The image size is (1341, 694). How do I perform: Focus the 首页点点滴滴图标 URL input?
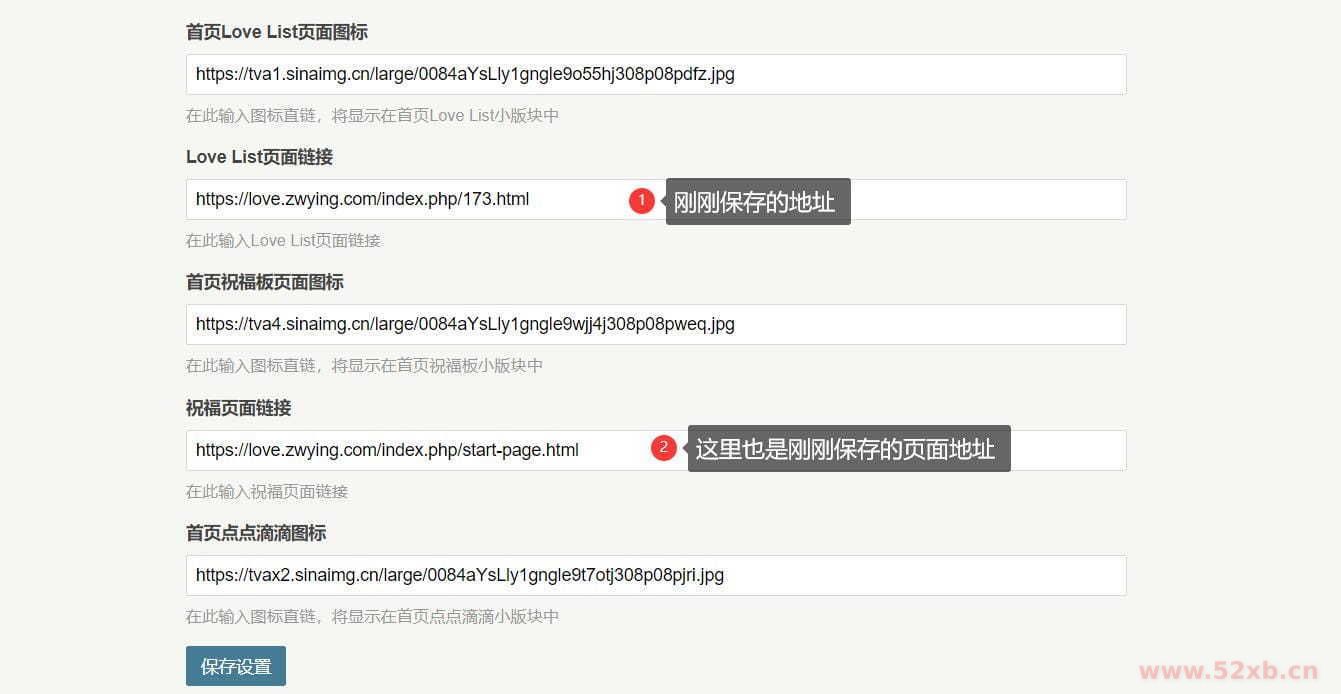tap(656, 575)
